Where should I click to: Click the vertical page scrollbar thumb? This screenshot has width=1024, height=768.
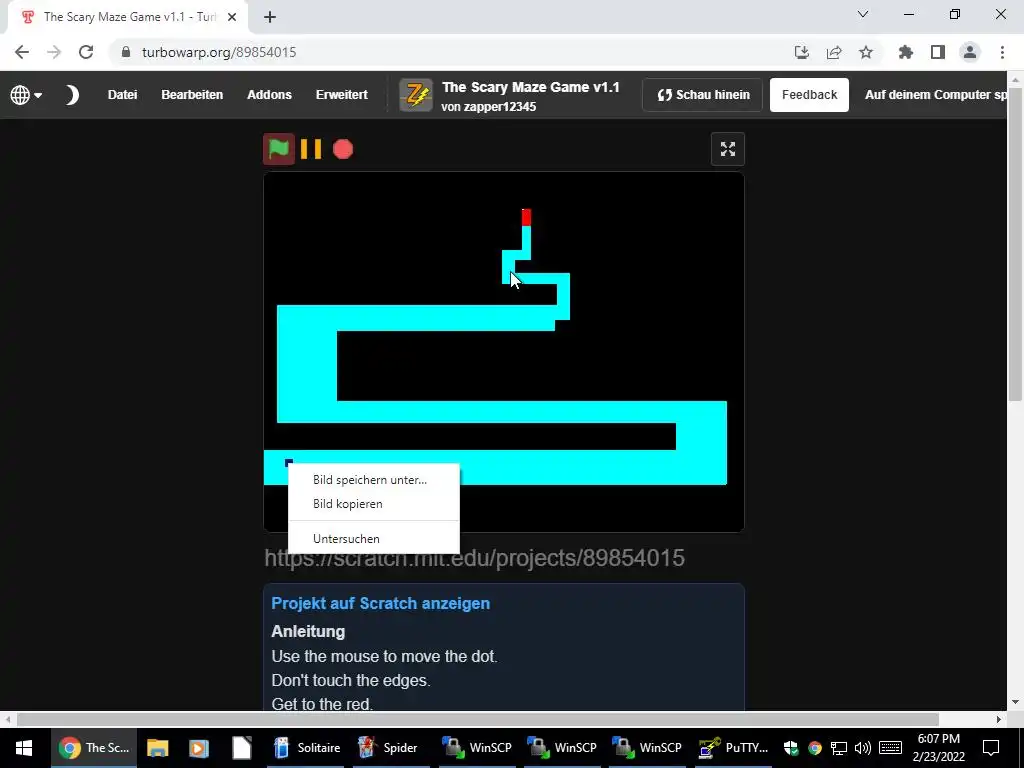[1016, 243]
